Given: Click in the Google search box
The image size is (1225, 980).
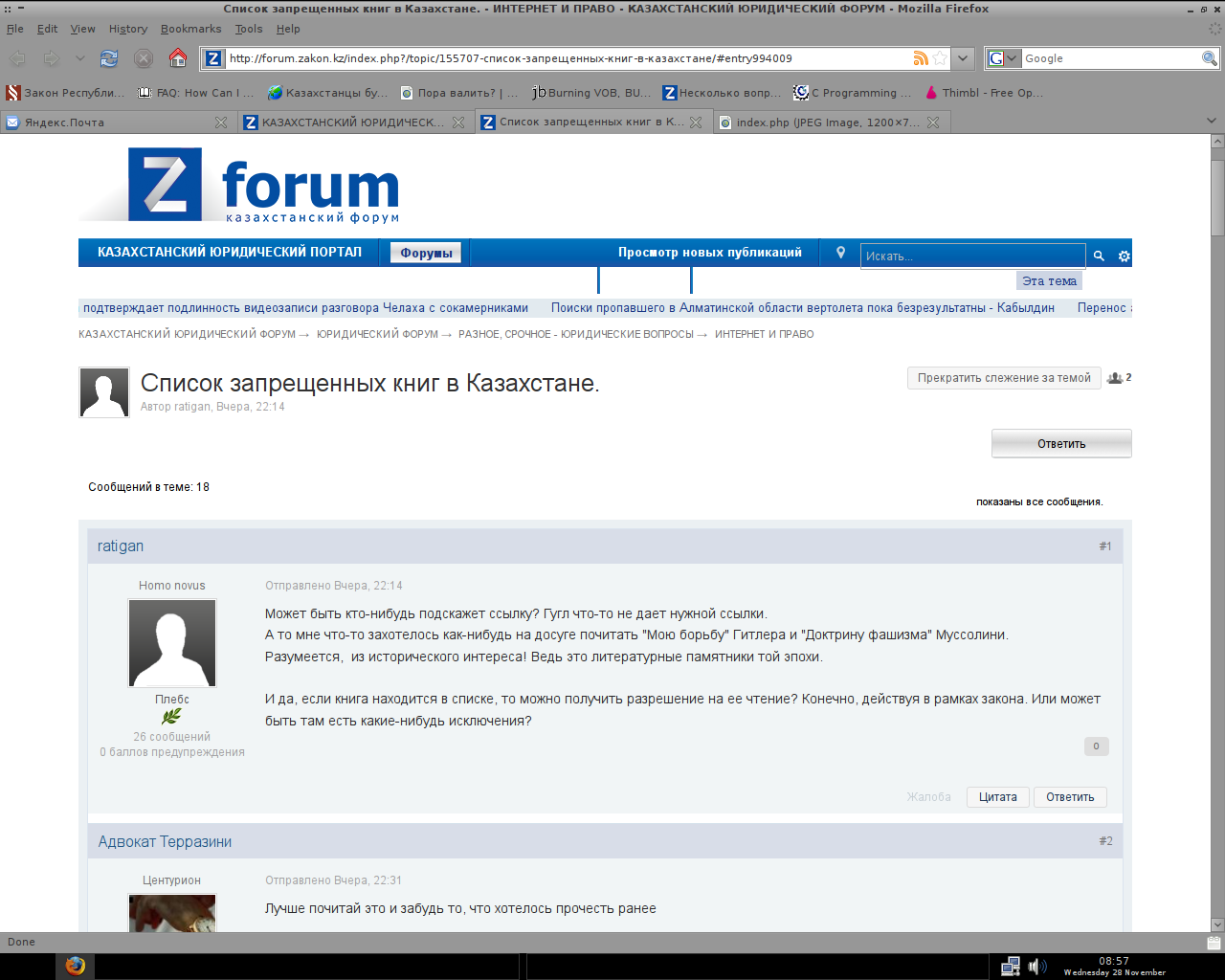Looking at the screenshot, I should (1110, 58).
